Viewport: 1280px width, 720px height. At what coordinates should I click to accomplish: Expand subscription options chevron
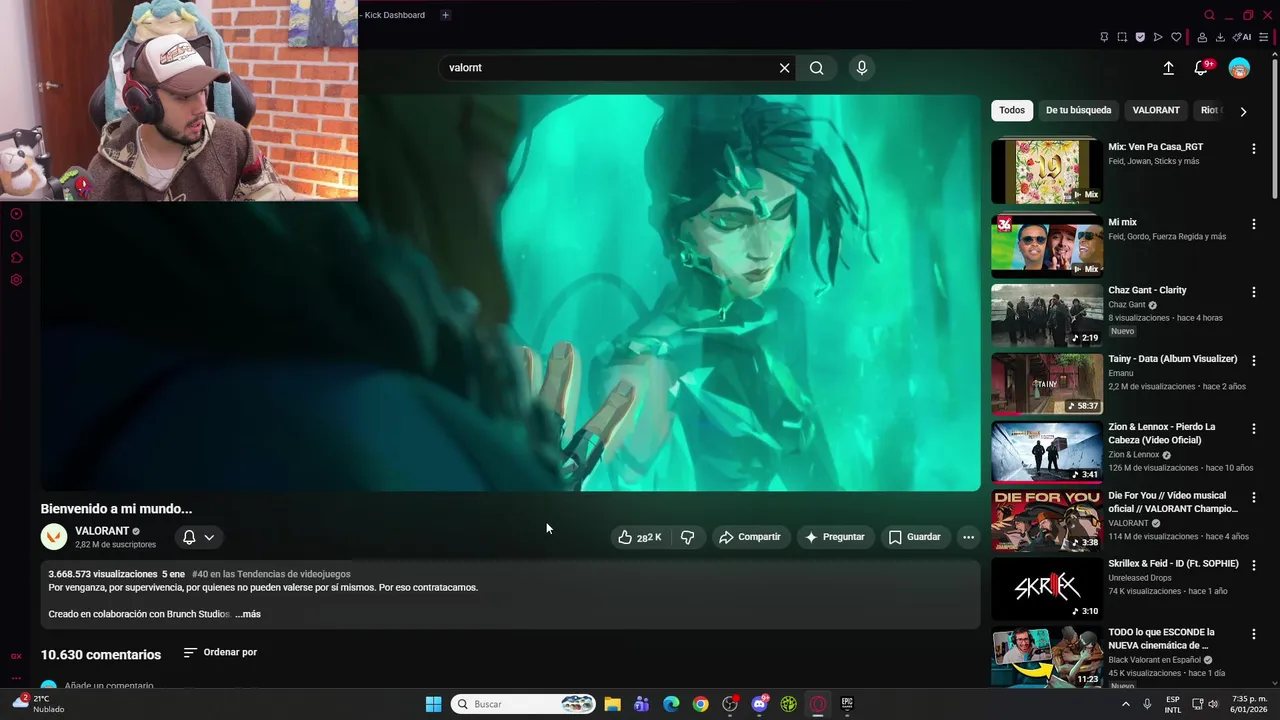209,537
